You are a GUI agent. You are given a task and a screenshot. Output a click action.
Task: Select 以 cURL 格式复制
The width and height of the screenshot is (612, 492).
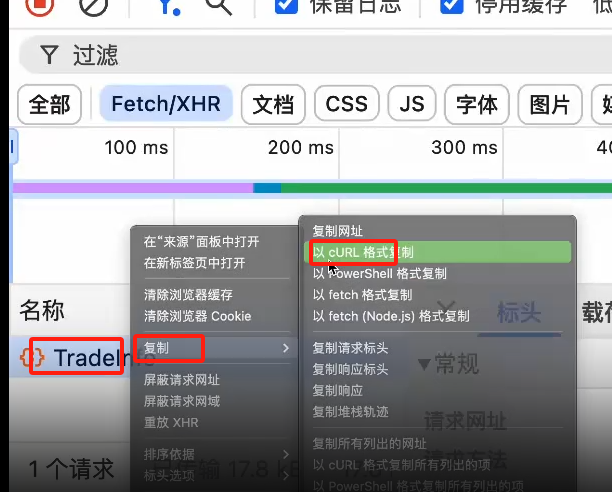(x=437, y=252)
